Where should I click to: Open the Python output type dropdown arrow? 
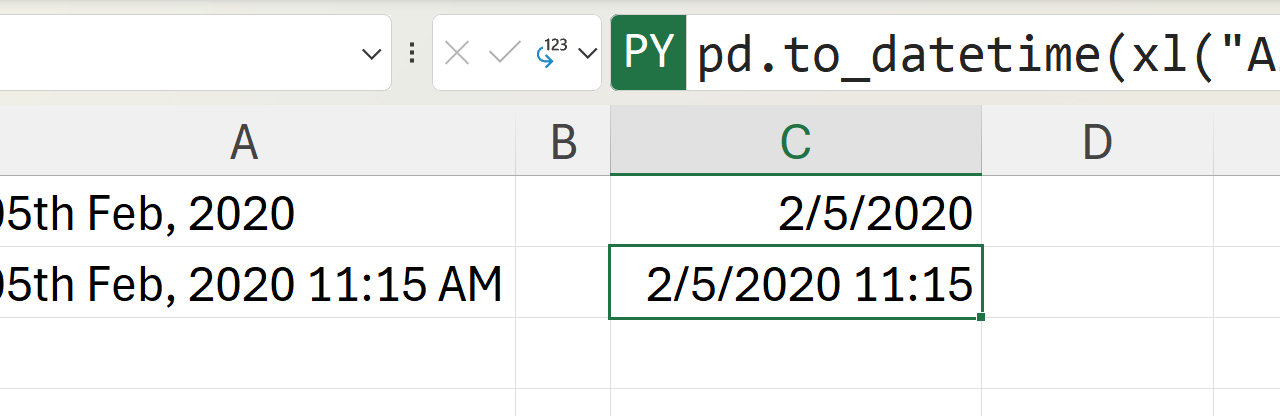click(587, 54)
